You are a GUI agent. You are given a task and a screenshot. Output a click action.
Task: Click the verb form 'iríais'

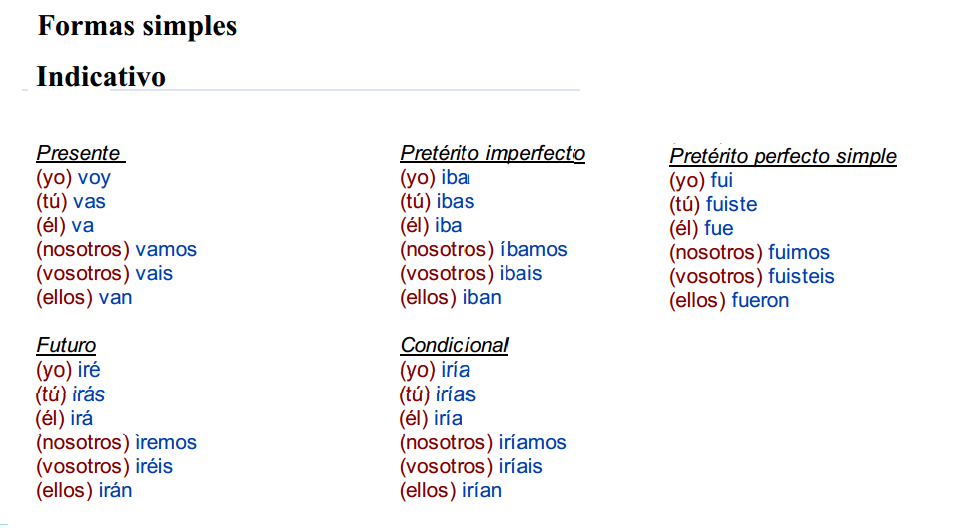[x=521, y=466]
